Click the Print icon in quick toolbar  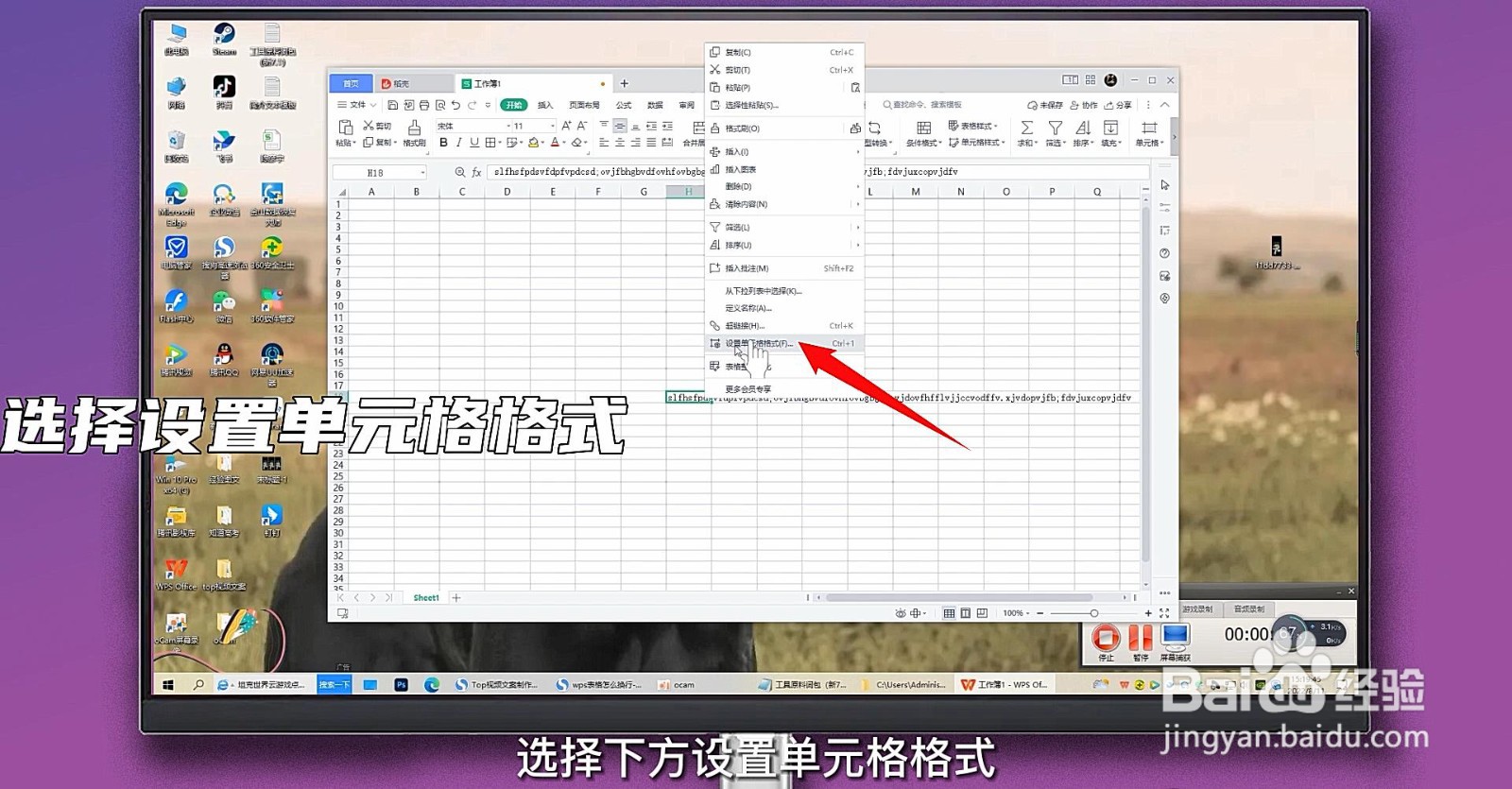tap(424, 105)
